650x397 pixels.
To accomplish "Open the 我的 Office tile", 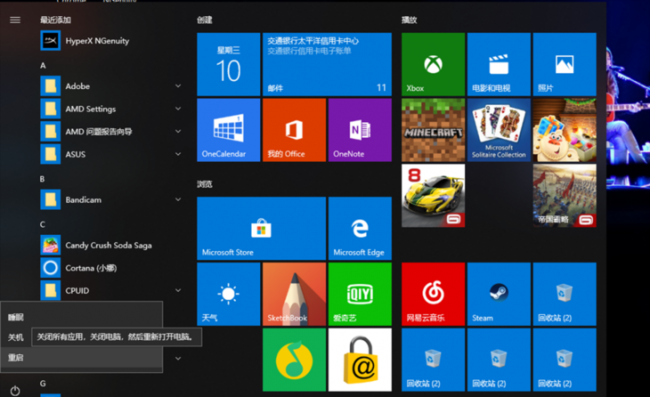I will pos(294,130).
